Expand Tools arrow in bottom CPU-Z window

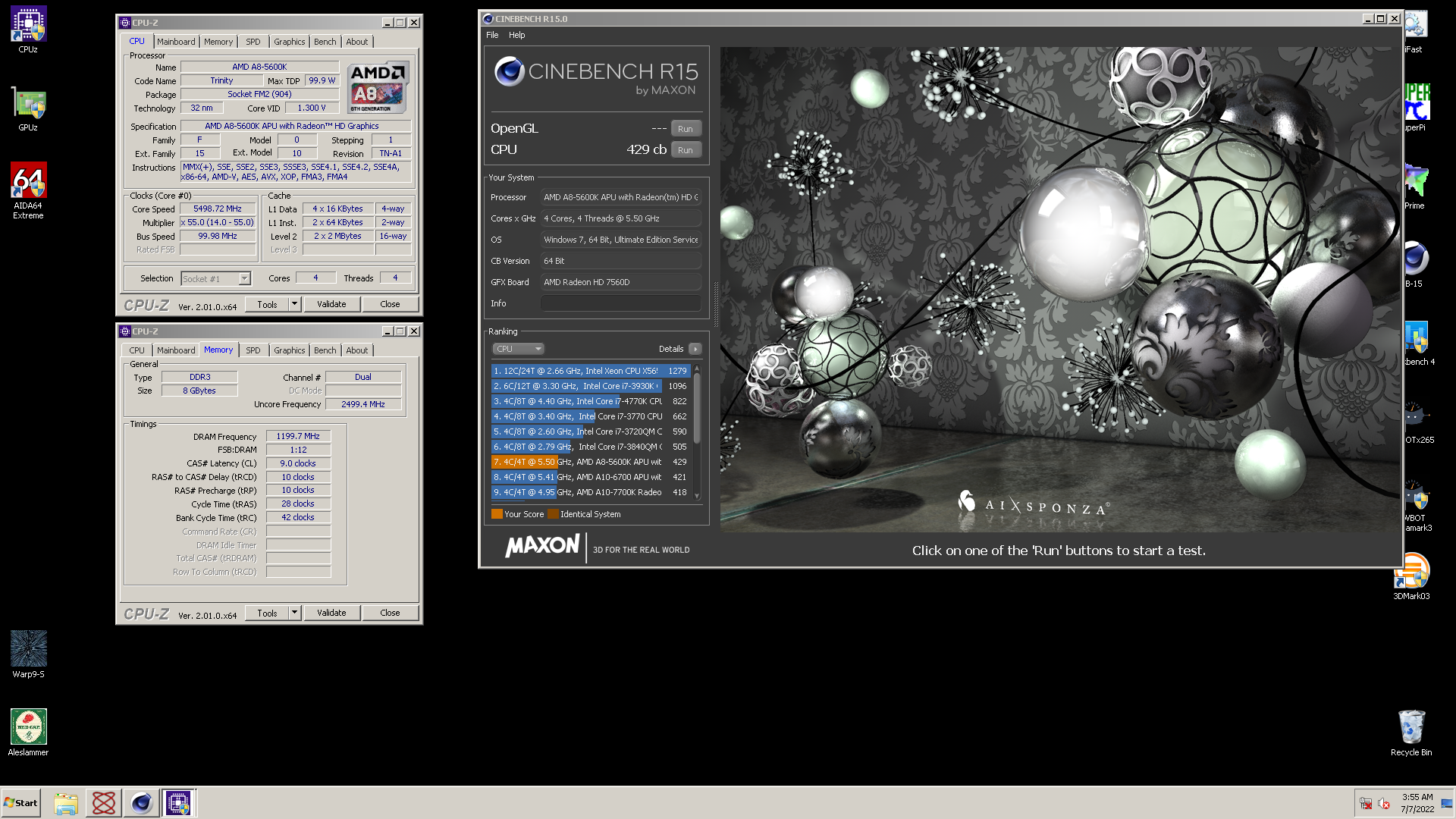click(x=294, y=613)
